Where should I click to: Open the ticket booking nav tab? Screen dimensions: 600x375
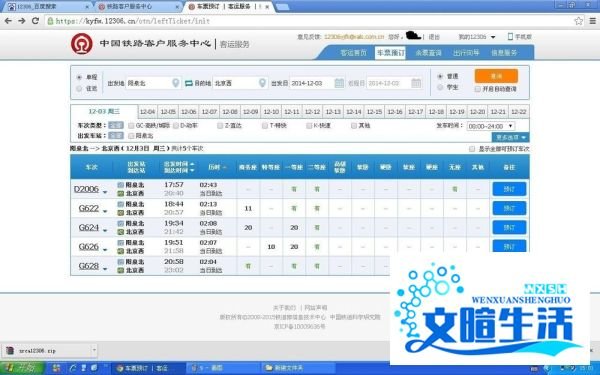coord(390,53)
